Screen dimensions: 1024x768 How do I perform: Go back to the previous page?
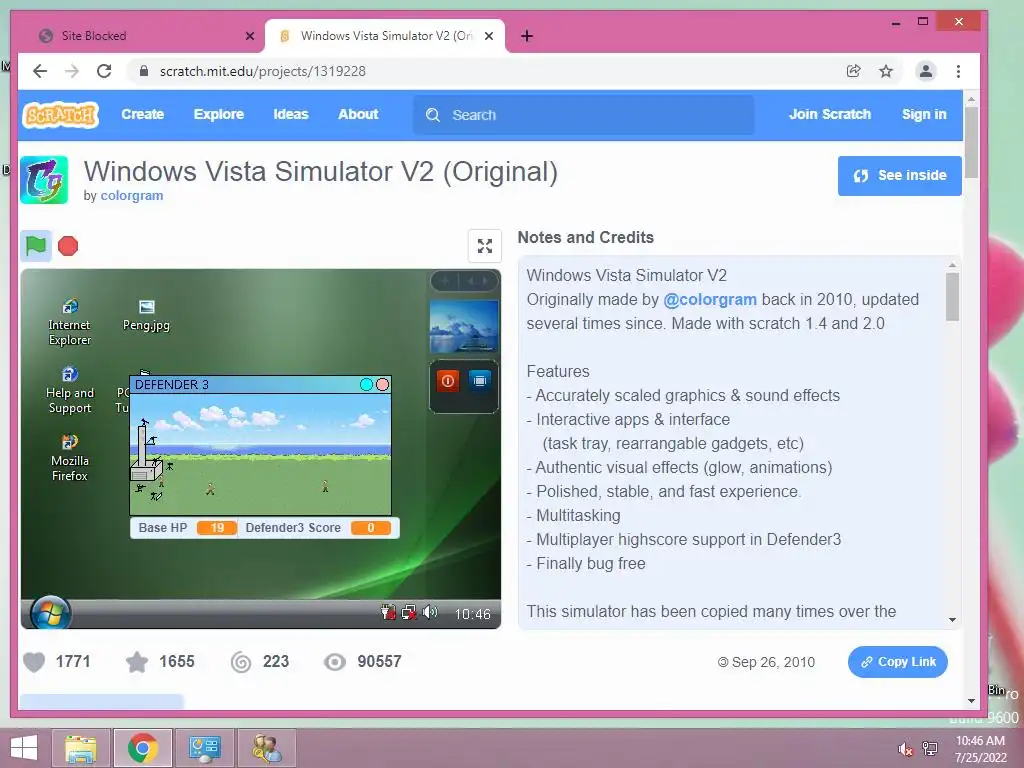[40, 71]
